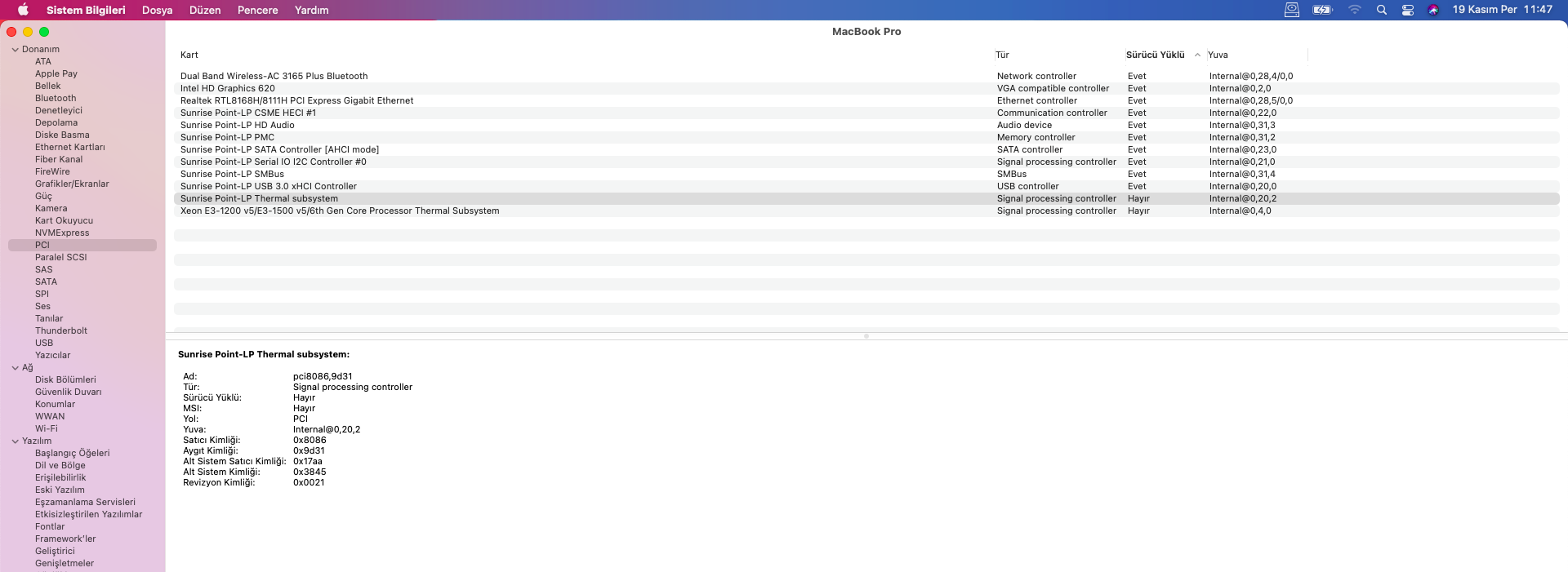The image size is (1568, 572).
Task: Click the disk drive menu bar icon
Action: (x=1292, y=10)
